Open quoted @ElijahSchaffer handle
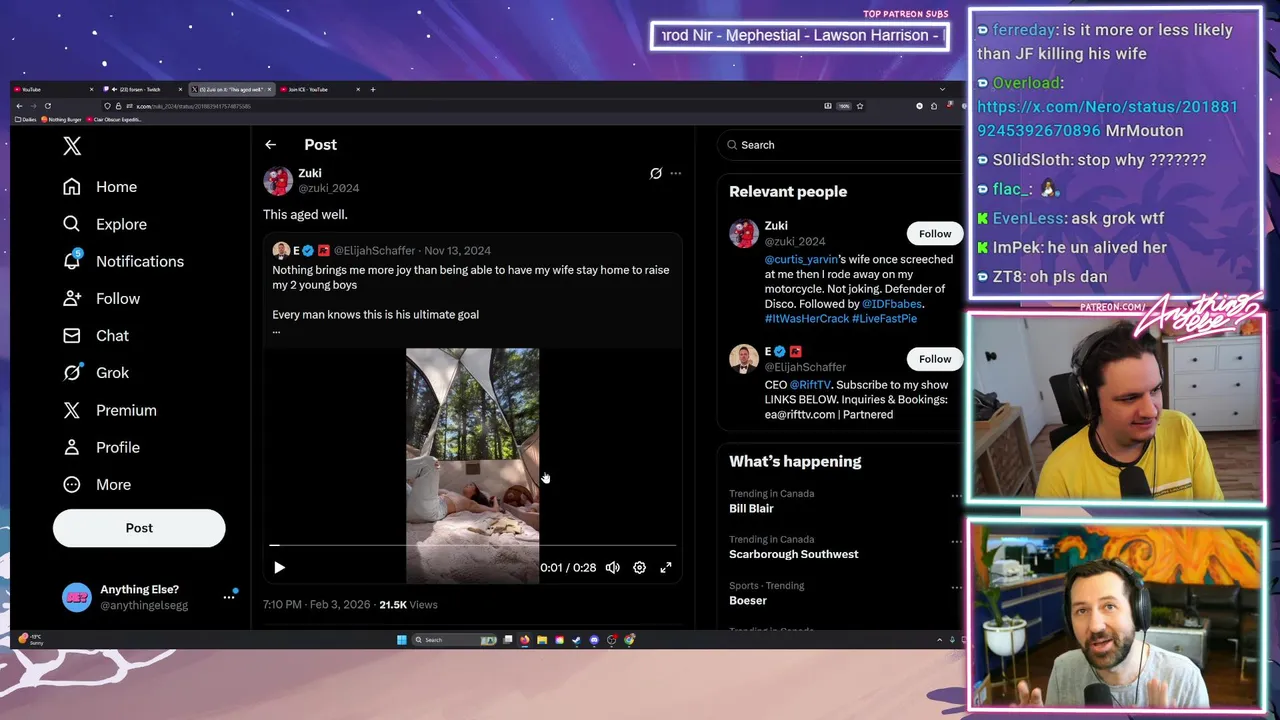Image resolution: width=1280 pixels, height=720 pixels. pos(374,250)
